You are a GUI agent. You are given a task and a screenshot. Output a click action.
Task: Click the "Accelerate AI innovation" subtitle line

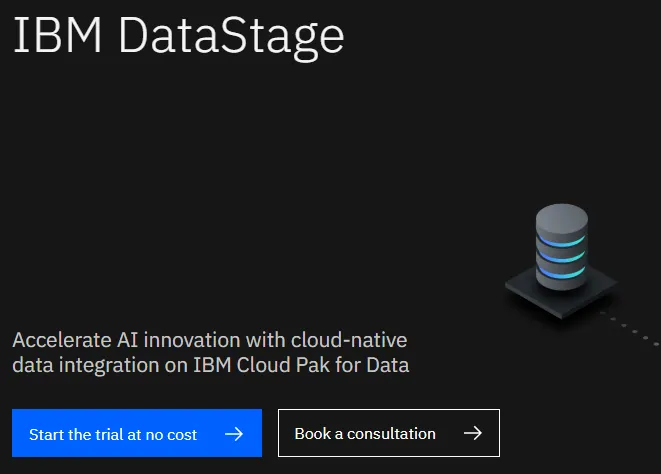(x=210, y=340)
